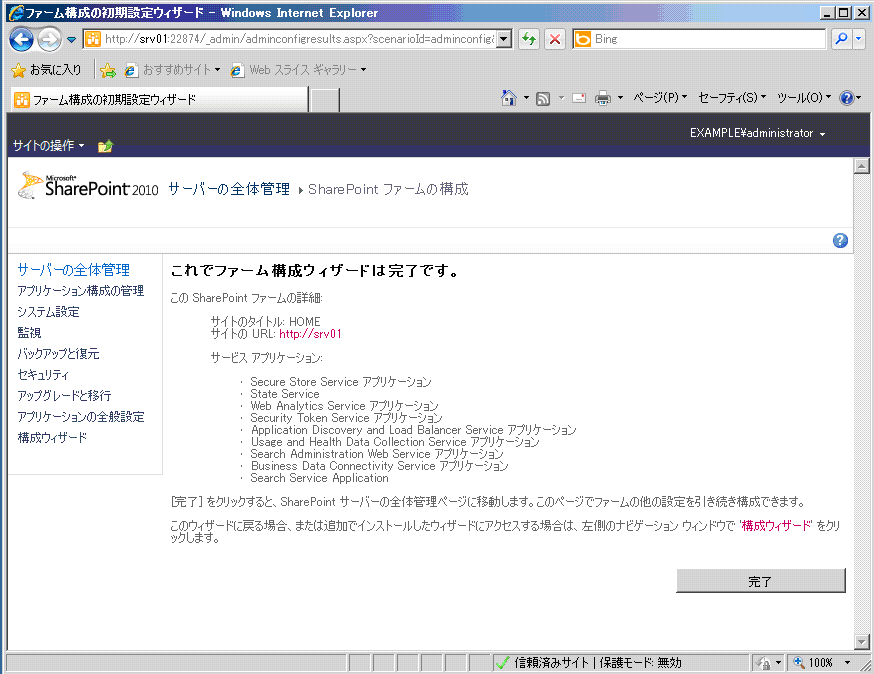Click the SharePoint 2010 logo
The width and height of the screenshot is (874, 674).
tap(88, 186)
